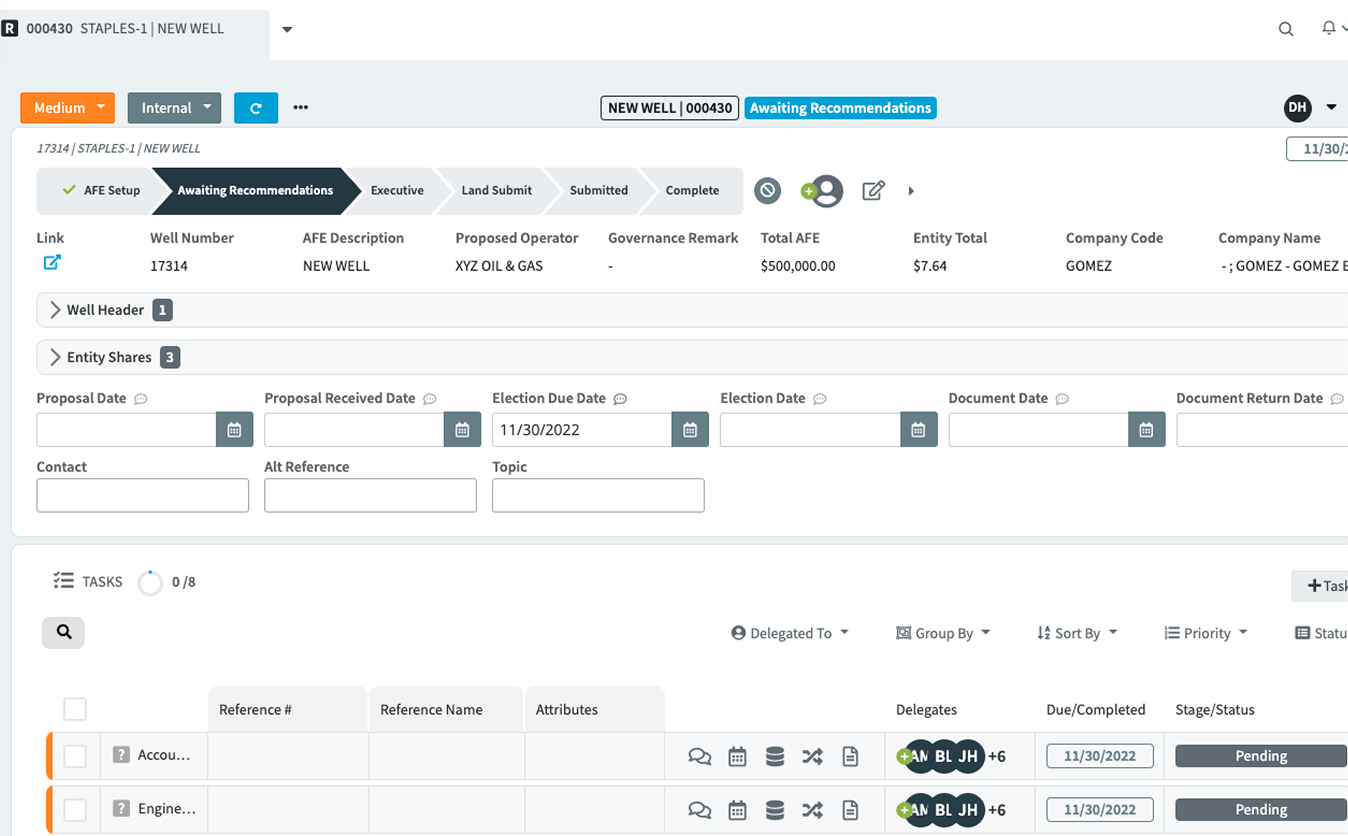This screenshot has height=836, width=1348.
Task: Click the cancel/block circle icon
Action: point(767,190)
